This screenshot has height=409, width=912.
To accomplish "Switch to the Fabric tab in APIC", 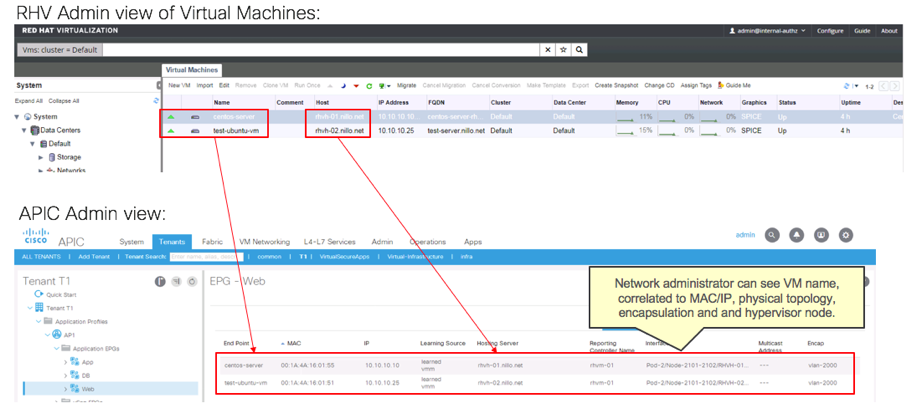I will point(212,242).
